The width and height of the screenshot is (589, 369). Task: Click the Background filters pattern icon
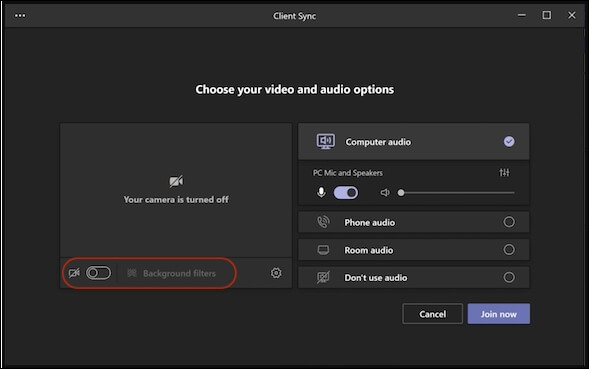[x=131, y=273]
